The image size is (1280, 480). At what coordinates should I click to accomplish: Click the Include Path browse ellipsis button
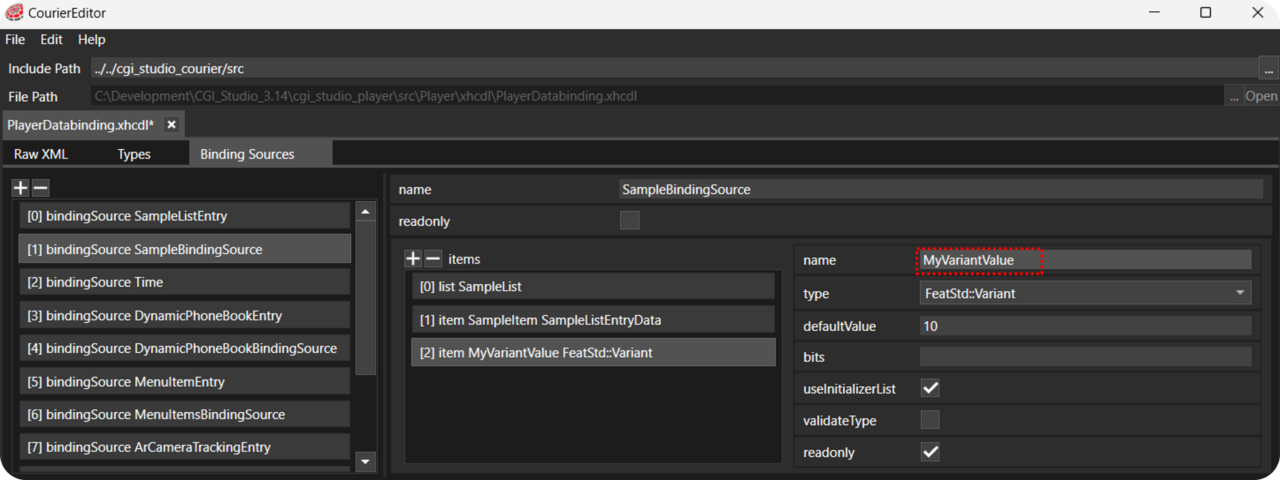click(1268, 69)
